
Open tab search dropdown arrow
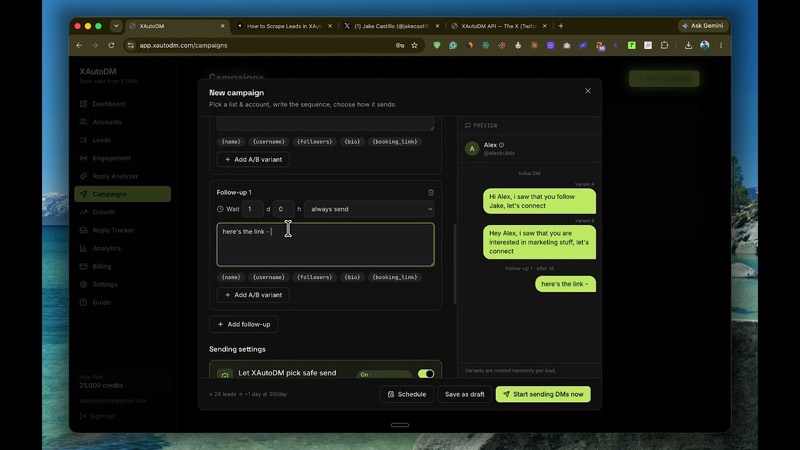pos(116,26)
